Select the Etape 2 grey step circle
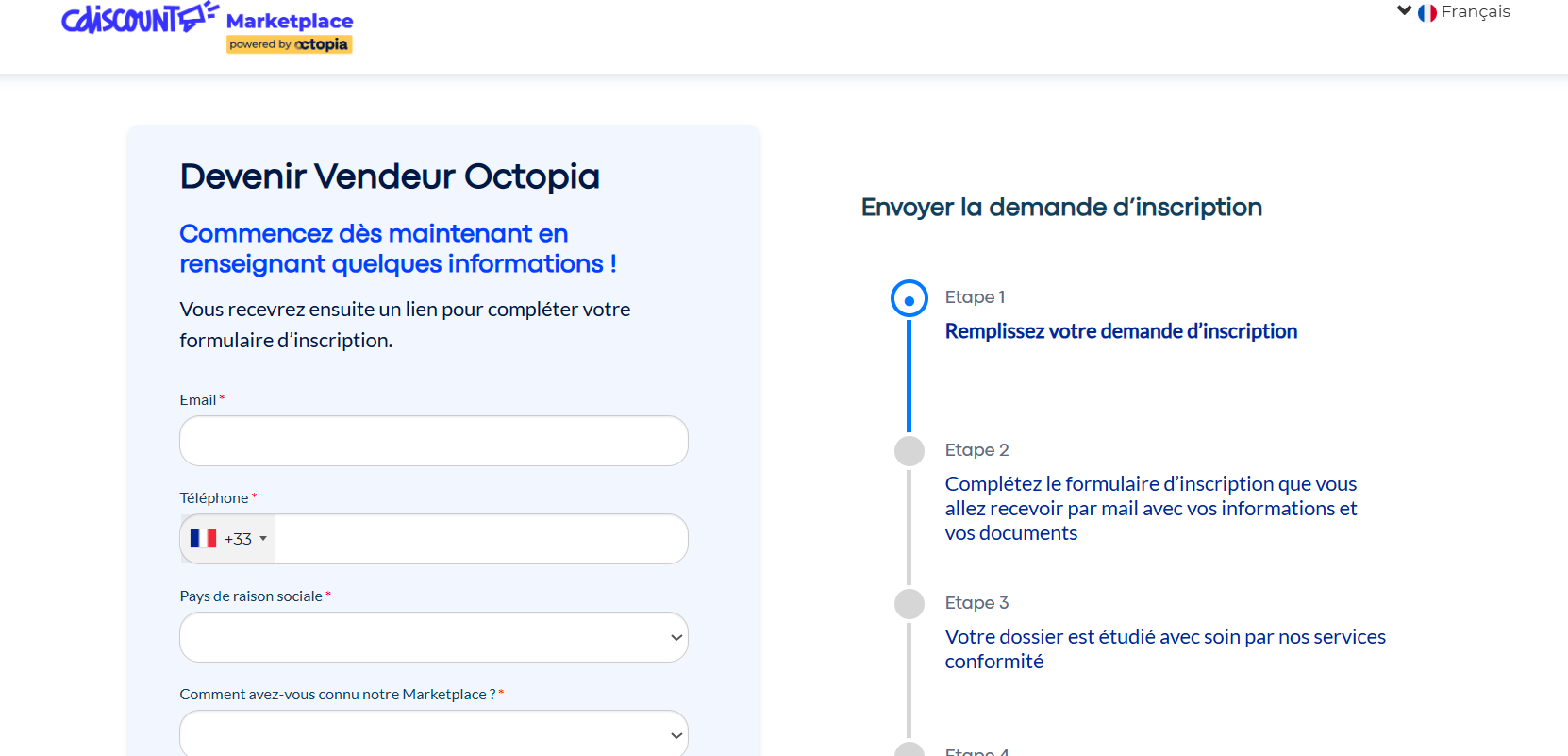The width and height of the screenshot is (1568, 756). click(x=909, y=451)
